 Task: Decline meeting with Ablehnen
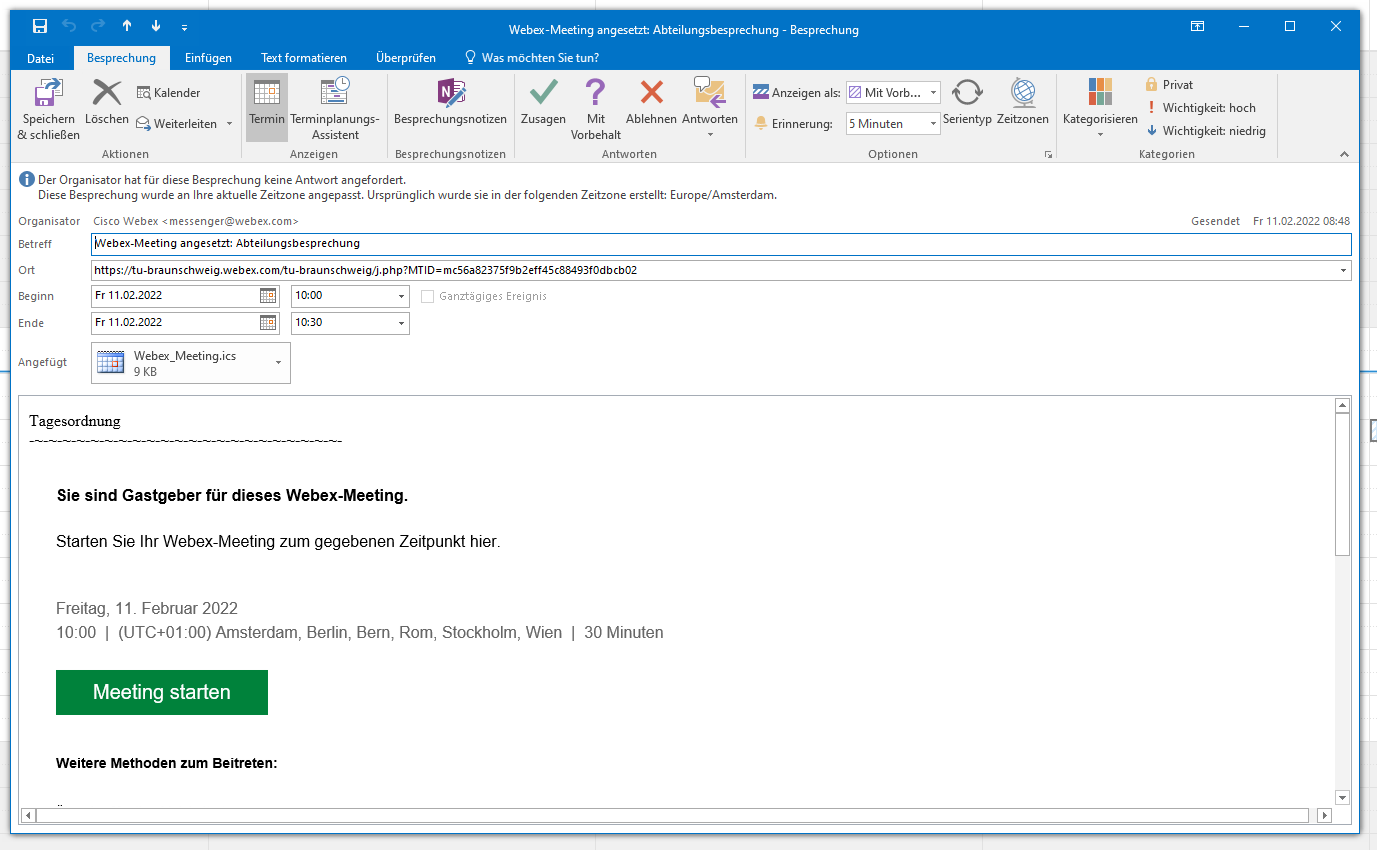coord(651,103)
